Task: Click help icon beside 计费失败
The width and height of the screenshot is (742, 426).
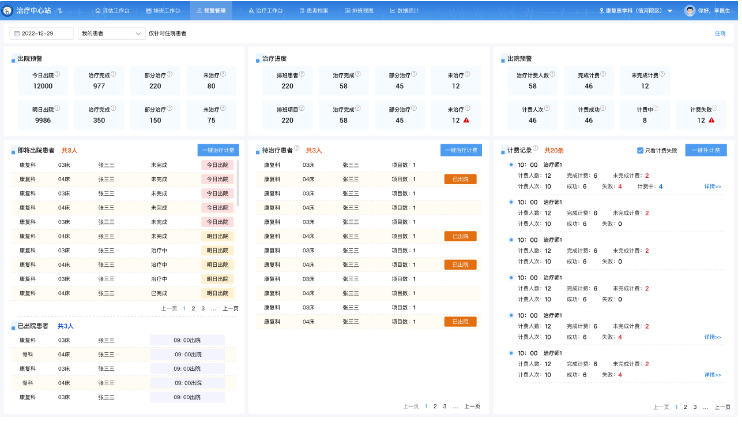Action: 715,108
